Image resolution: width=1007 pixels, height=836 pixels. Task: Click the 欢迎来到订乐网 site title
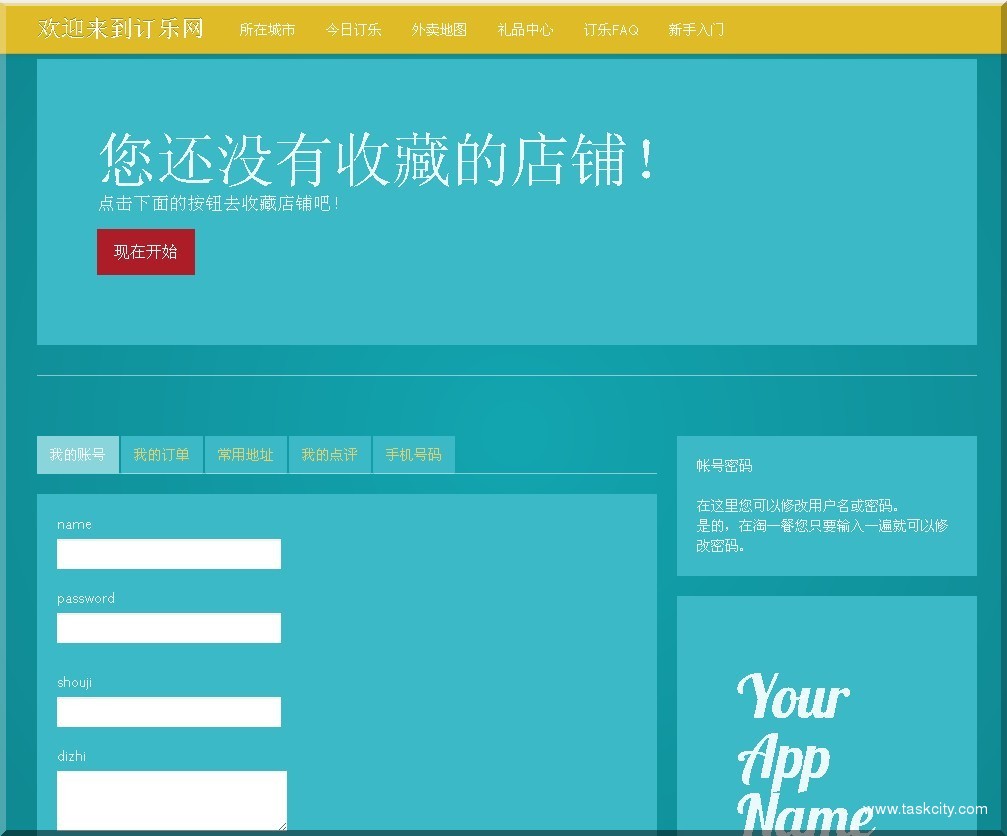click(x=121, y=28)
